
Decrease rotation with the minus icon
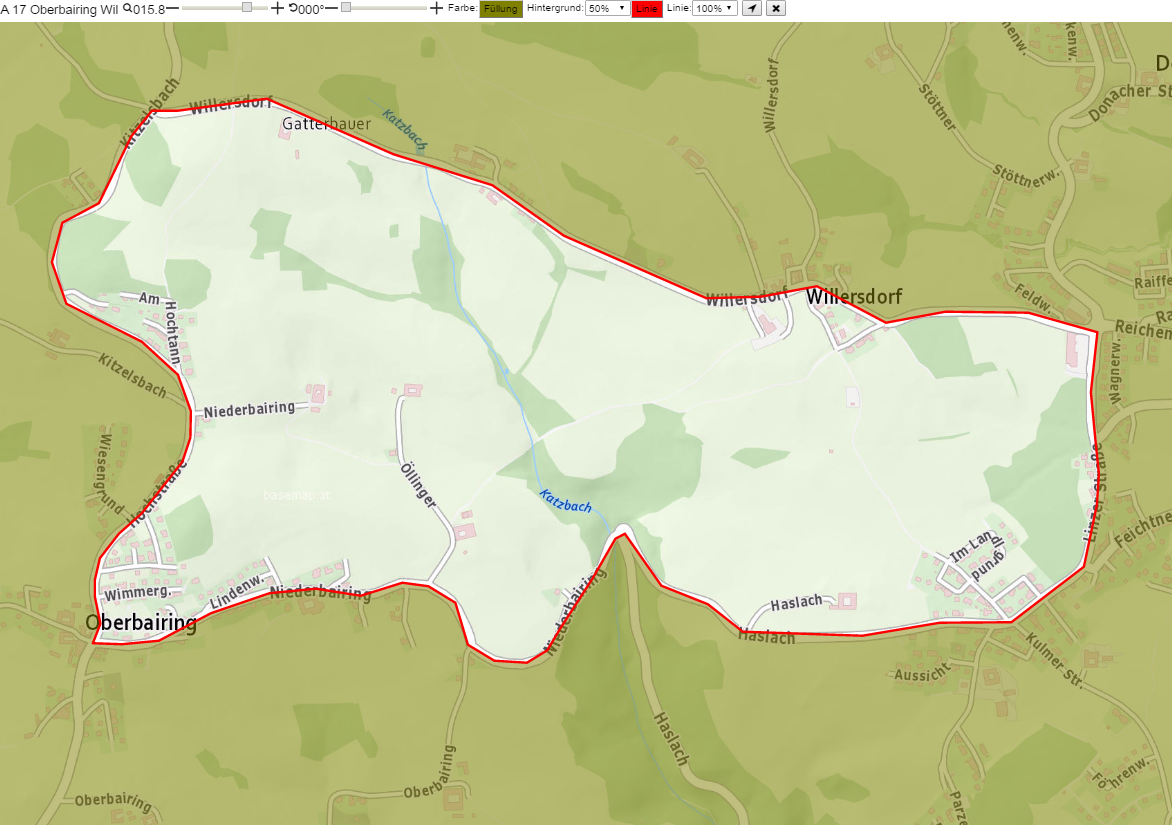(x=331, y=8)
